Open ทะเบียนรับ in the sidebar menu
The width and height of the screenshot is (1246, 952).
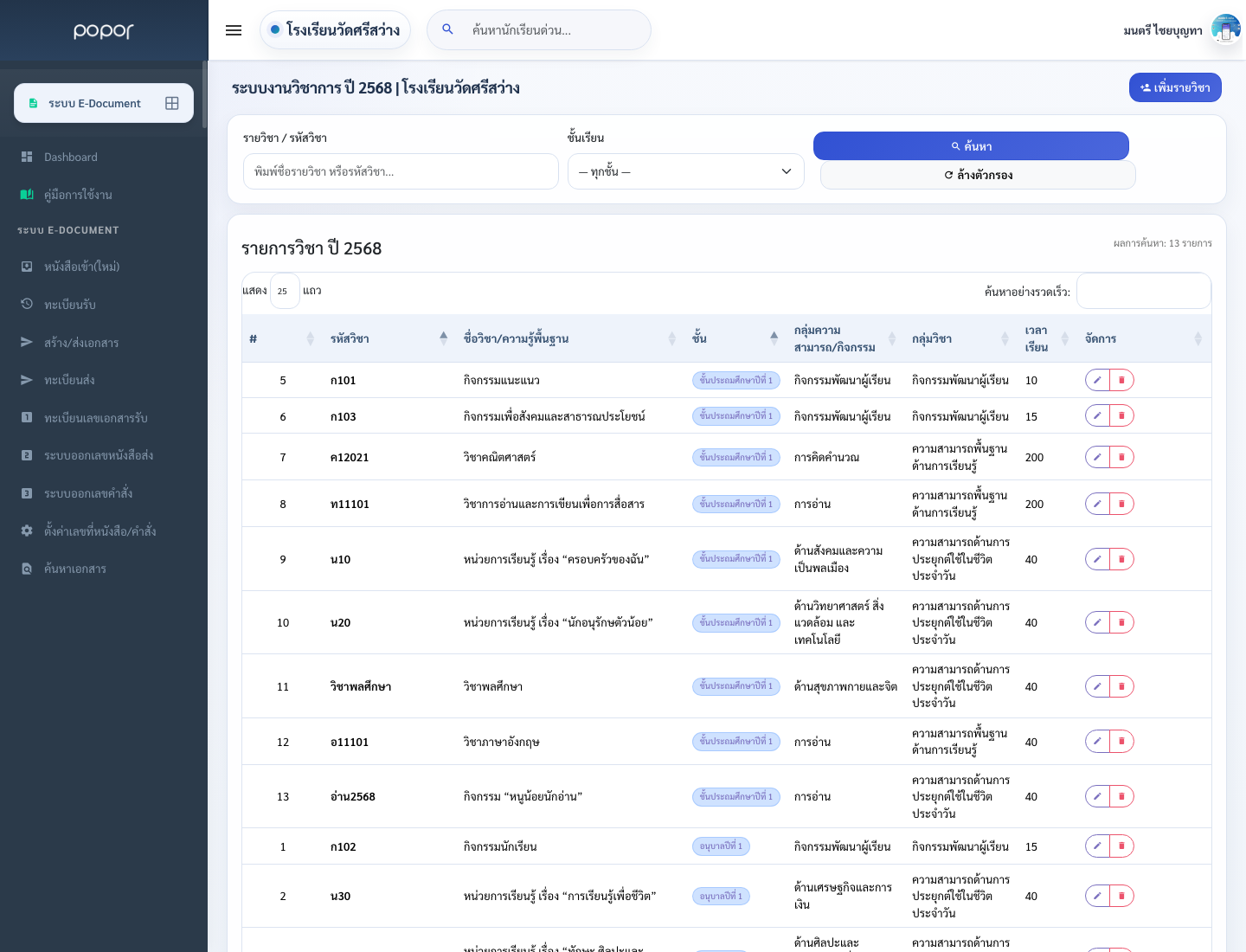[x=70, y=305]
